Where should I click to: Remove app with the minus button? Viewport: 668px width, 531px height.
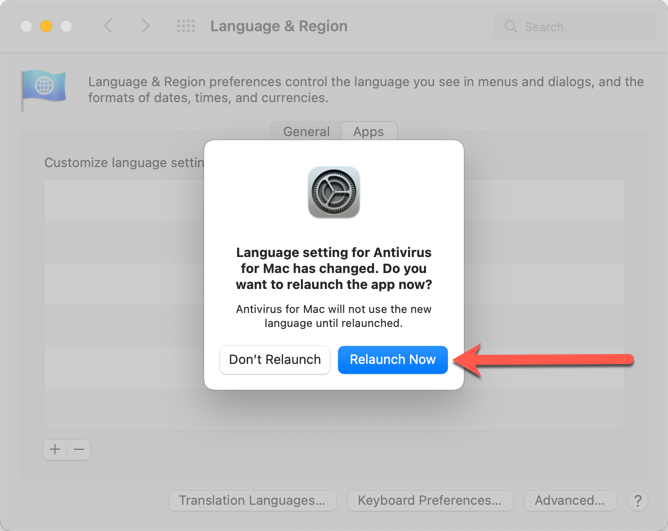[x=79, y=449]
